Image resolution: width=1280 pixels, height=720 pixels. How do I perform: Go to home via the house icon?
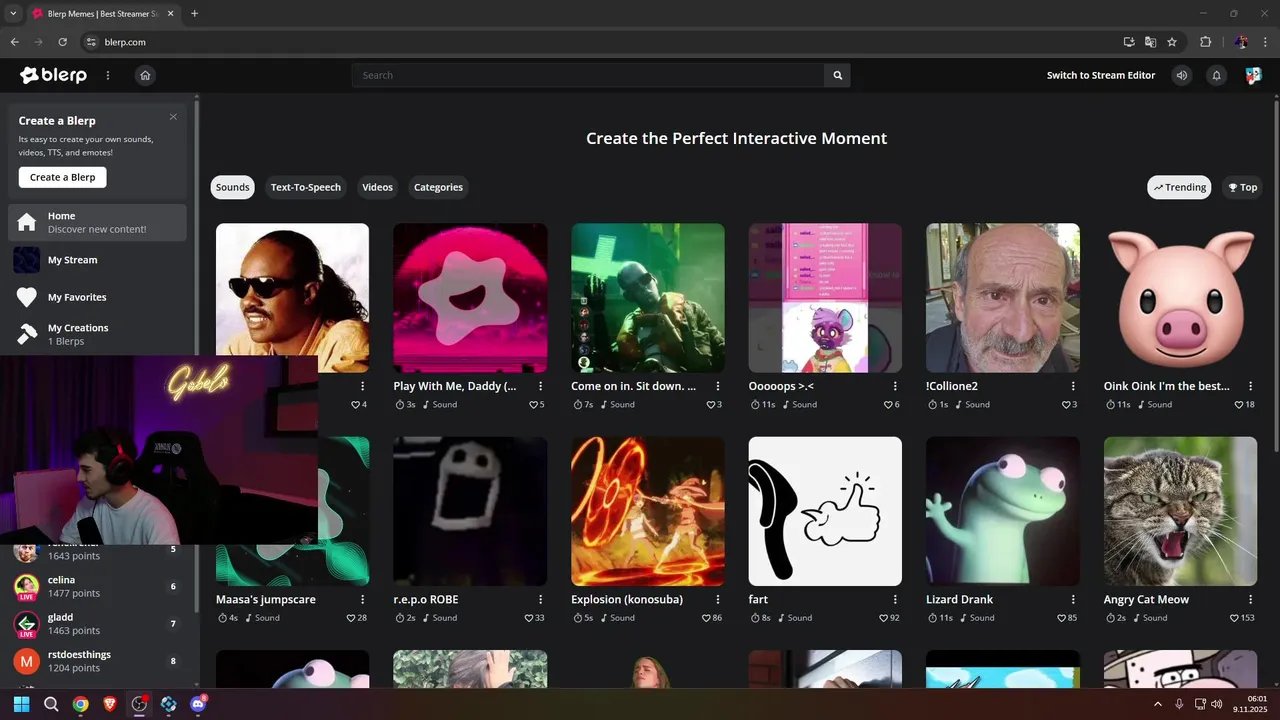[145, 75]
